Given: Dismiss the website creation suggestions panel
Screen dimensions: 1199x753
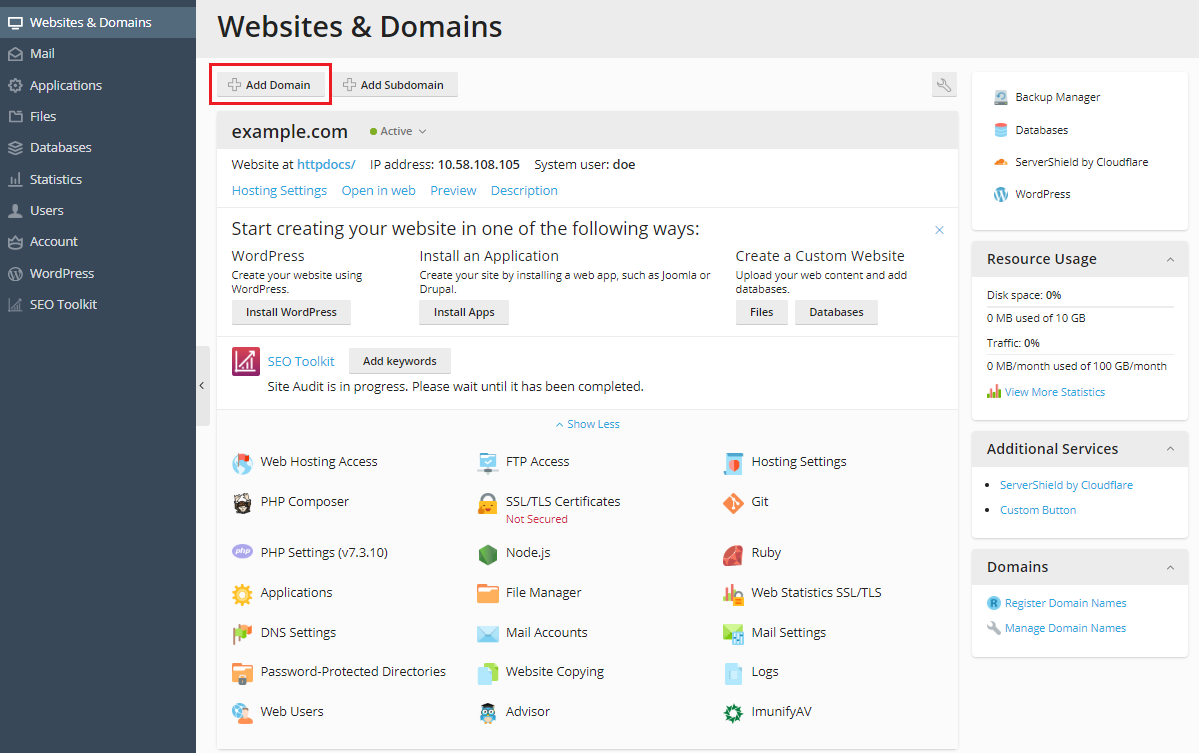Looking at the screenshot, I should pyautogui.click(x=939, y=230).
